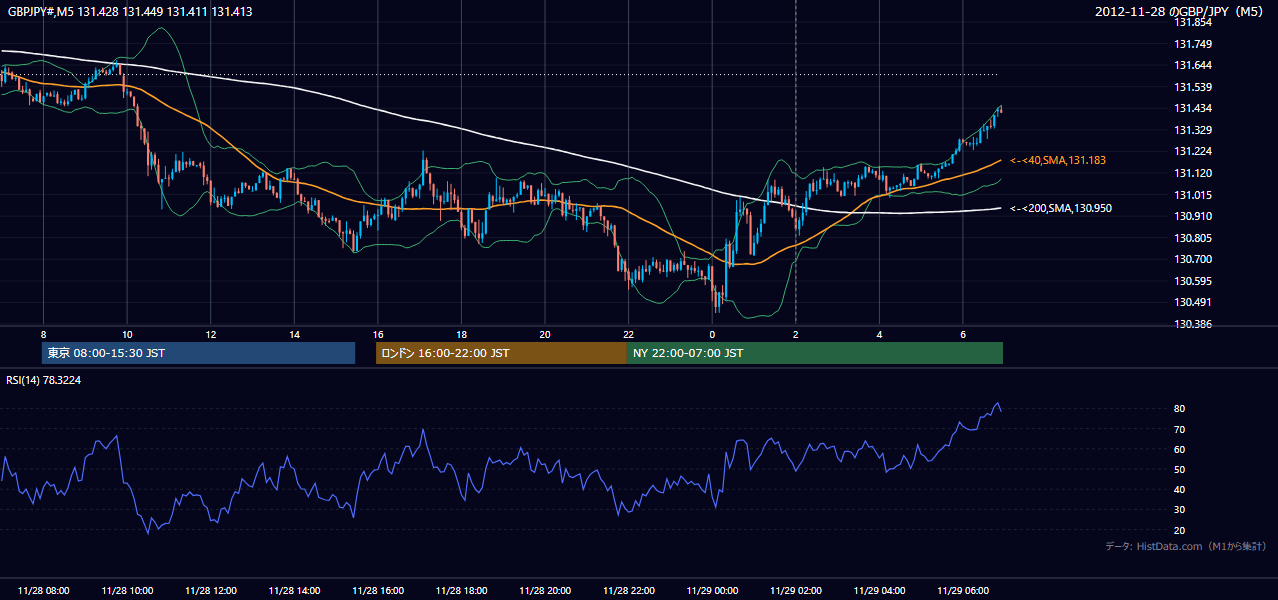
Task: Select the NY 22:00-07:00 JST session bar
Action: pyautogui.click(x=815, y=353)
